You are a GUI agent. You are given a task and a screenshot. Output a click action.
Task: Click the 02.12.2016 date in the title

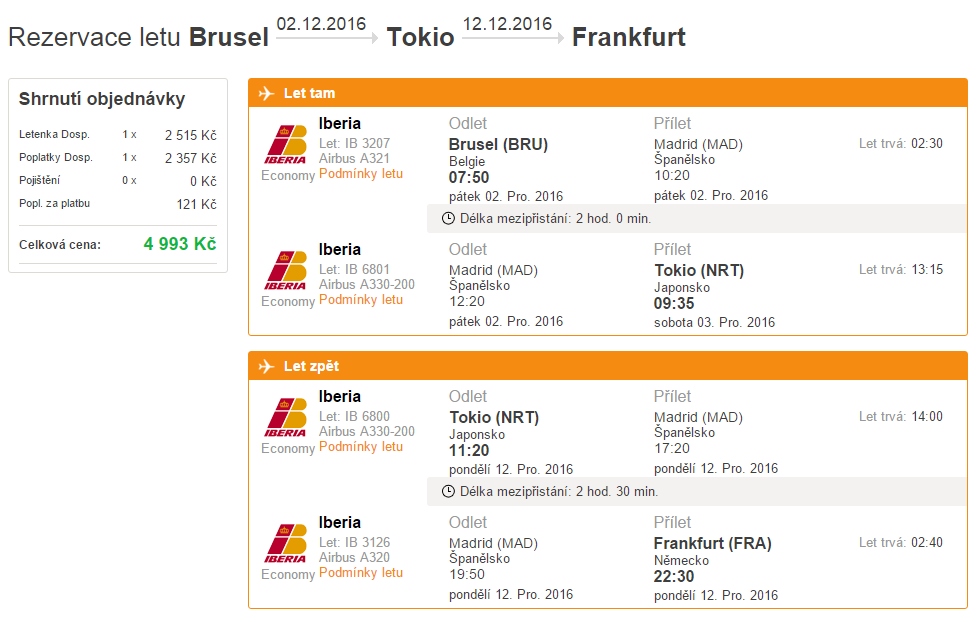(x=321, y=24)
